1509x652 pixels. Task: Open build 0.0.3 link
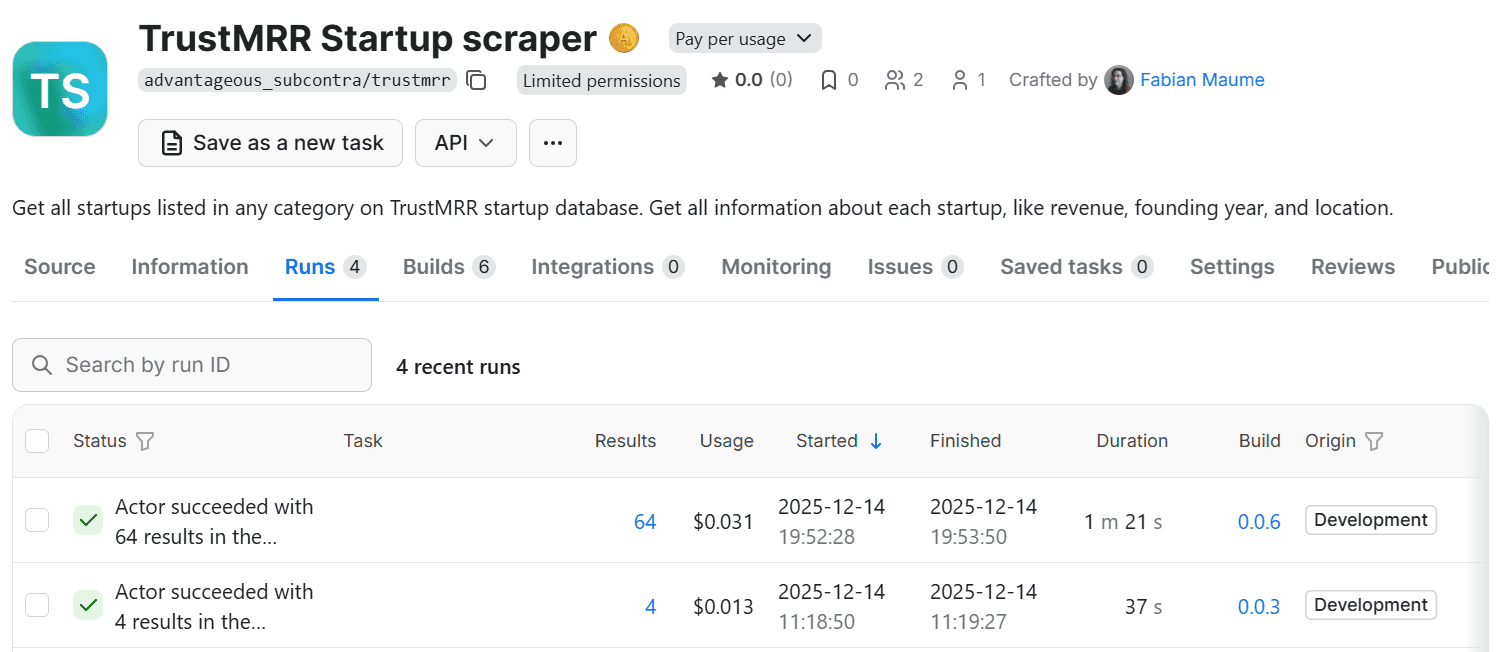pyautogui.click(x=1259, y=607)
